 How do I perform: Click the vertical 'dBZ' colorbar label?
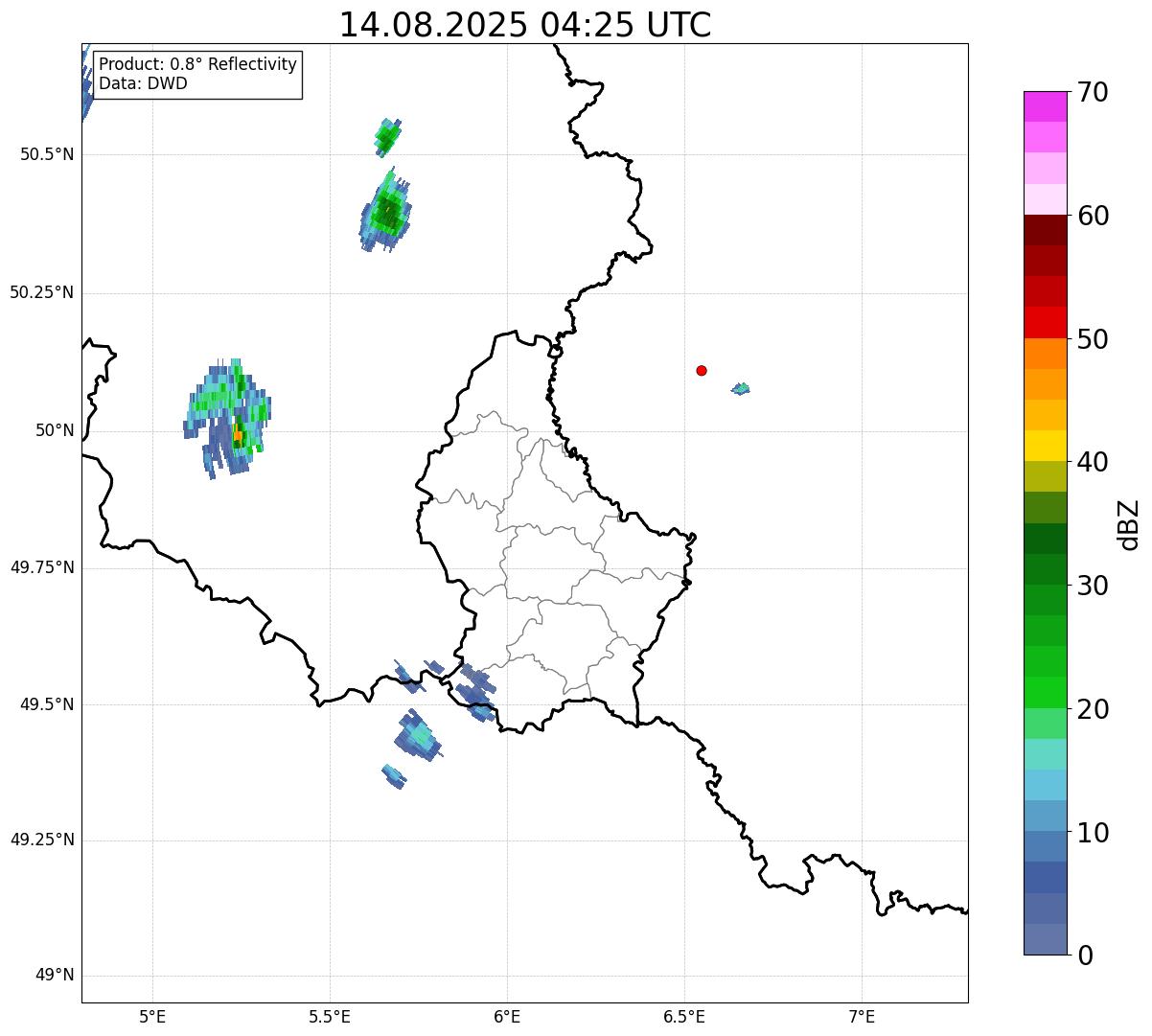tap(1128, 523)
